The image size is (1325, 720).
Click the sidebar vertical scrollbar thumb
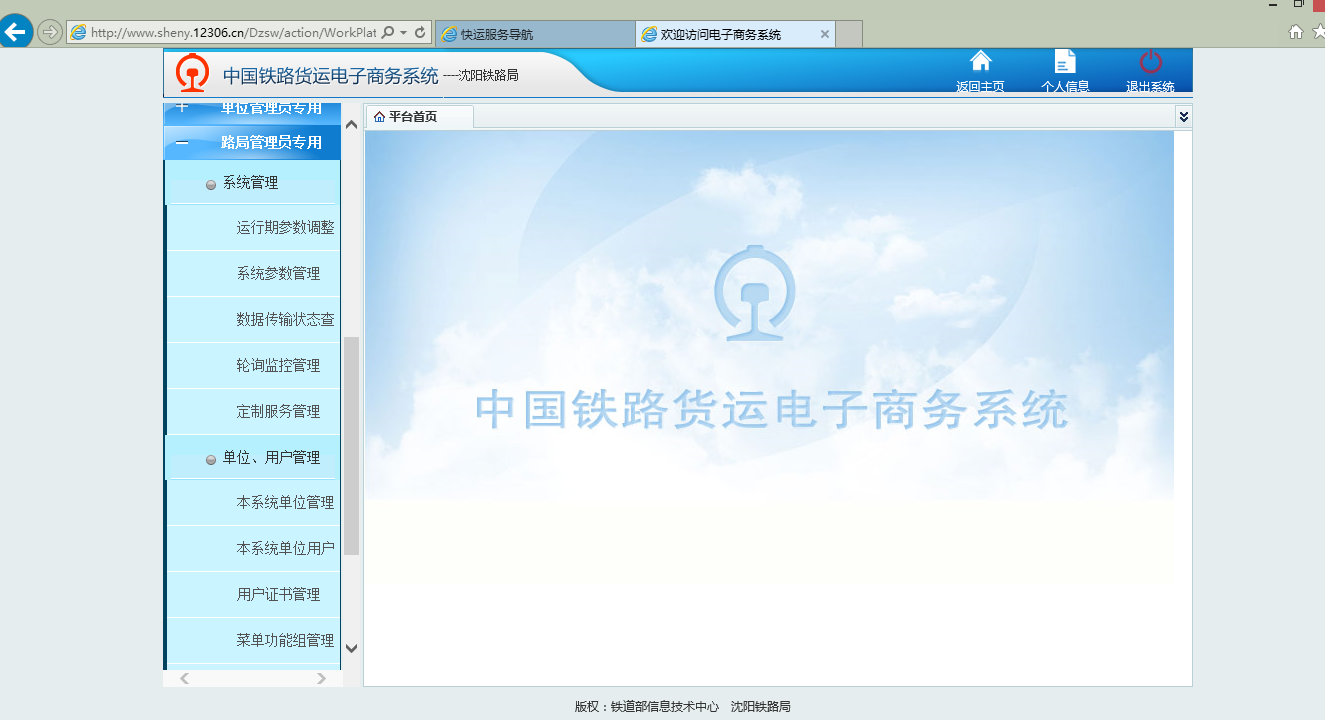coord(351,446)
